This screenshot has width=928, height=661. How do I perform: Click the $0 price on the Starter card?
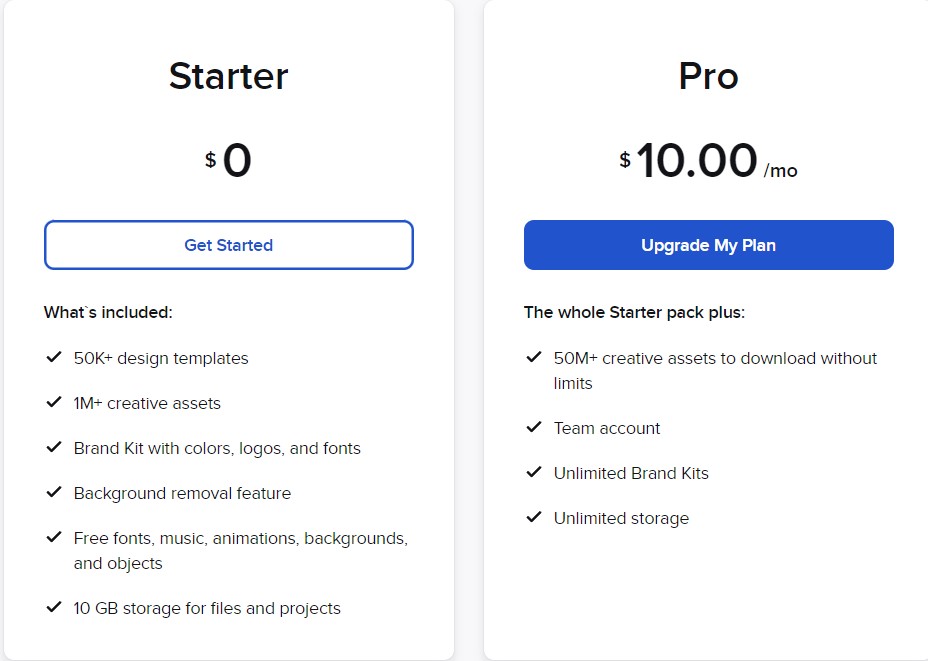[229, 160]
